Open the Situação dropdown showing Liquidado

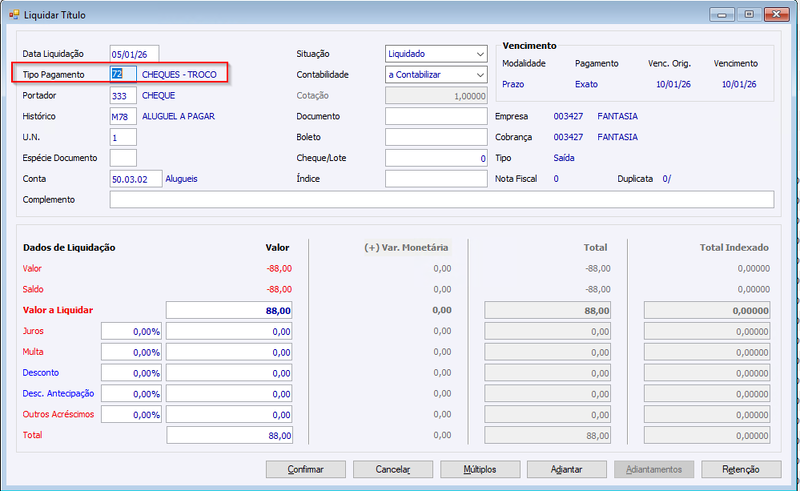coord(436,54)
